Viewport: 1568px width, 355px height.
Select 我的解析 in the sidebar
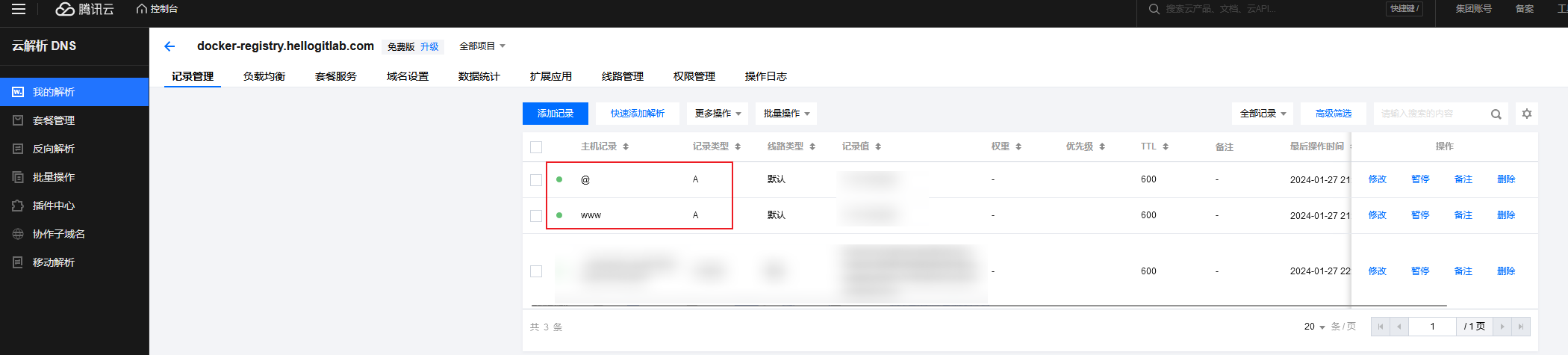pyautogui.click(x=75, y=92)
